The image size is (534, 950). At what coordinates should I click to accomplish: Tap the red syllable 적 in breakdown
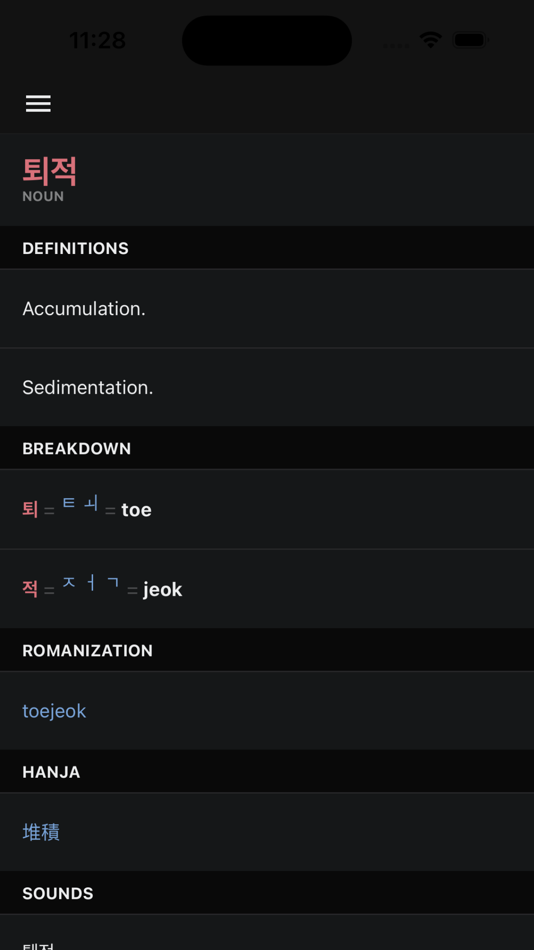[30, 589]
